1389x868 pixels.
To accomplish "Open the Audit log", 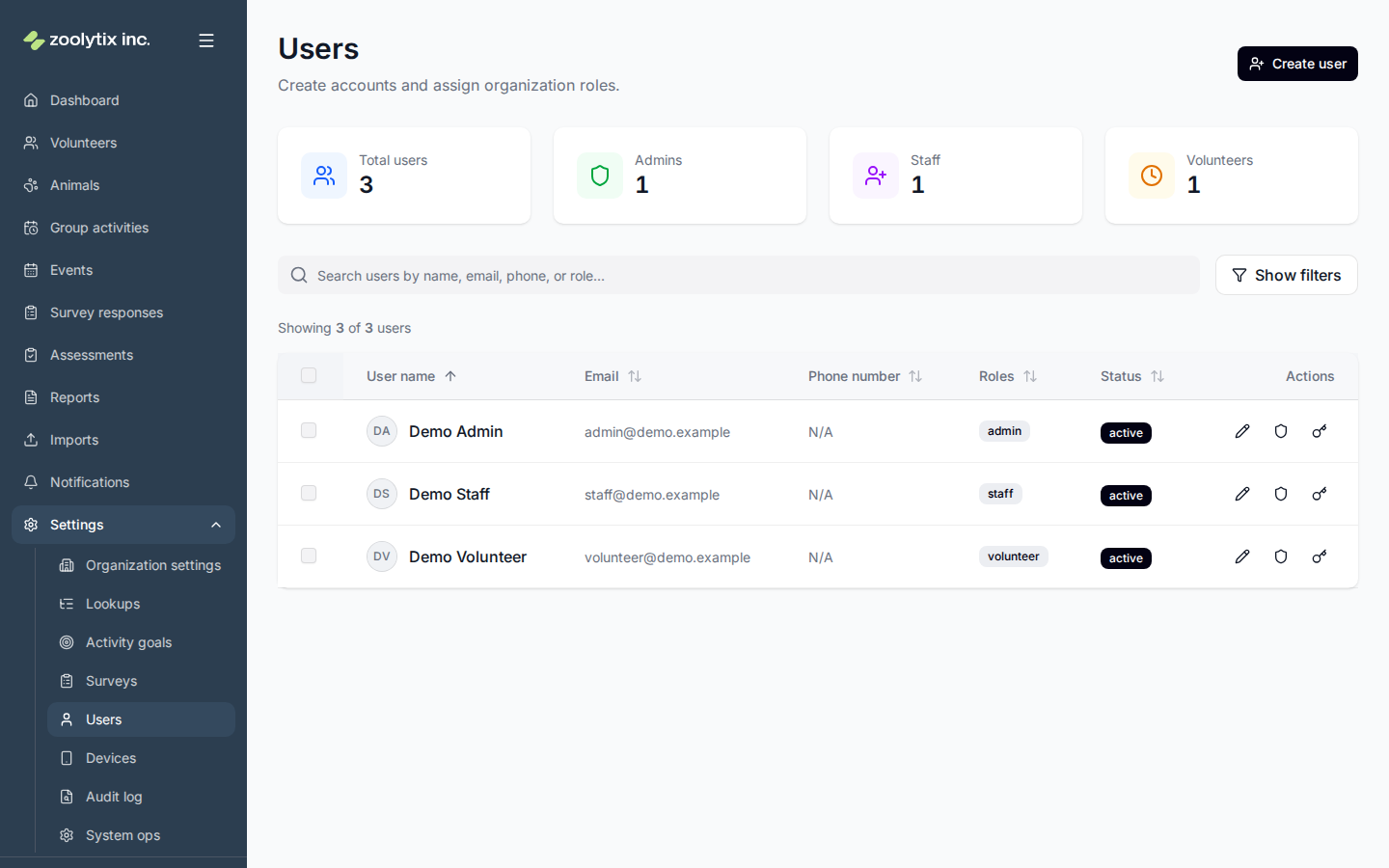I will 141,797.
